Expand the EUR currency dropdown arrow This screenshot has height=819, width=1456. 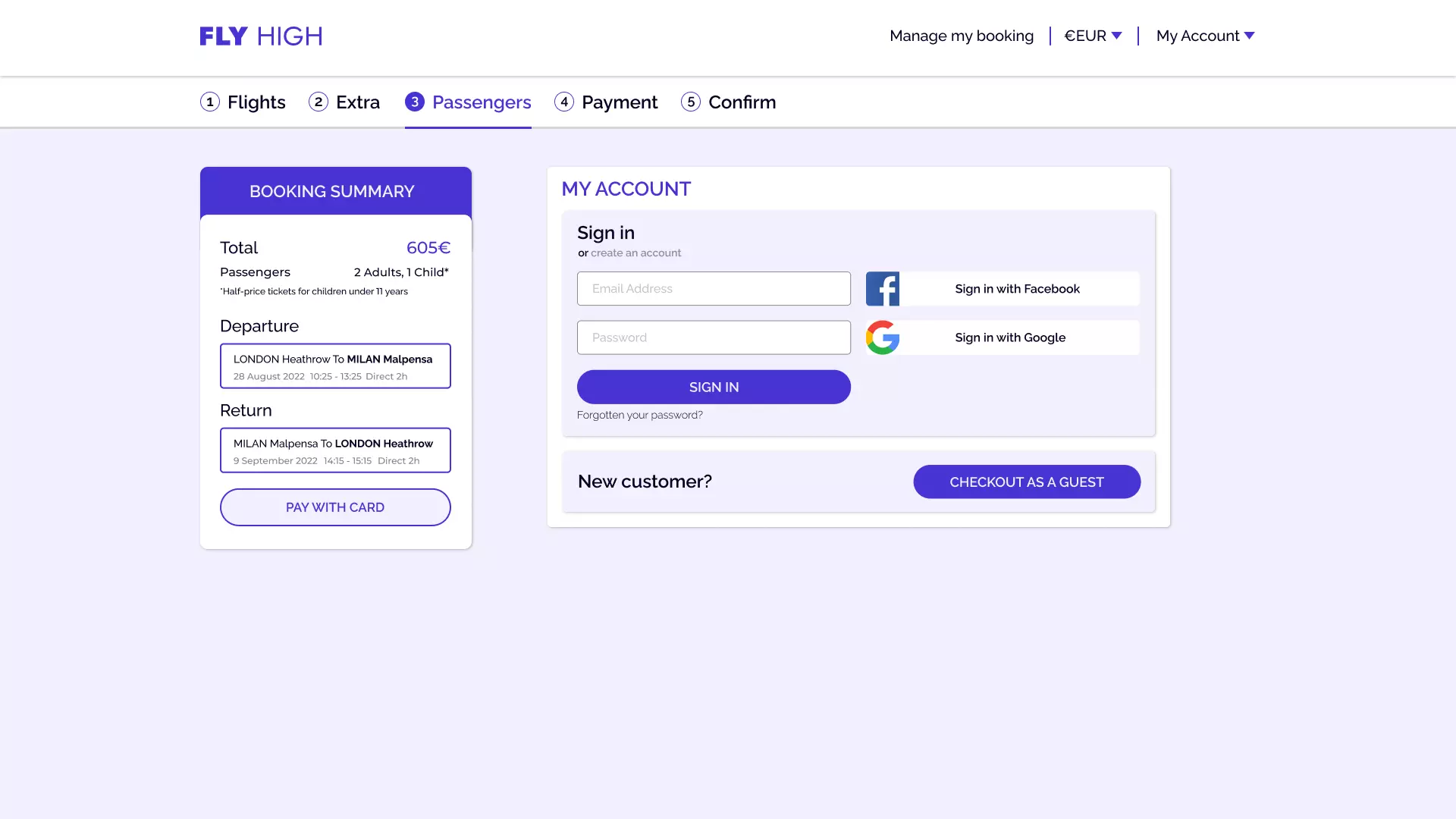1116,36
